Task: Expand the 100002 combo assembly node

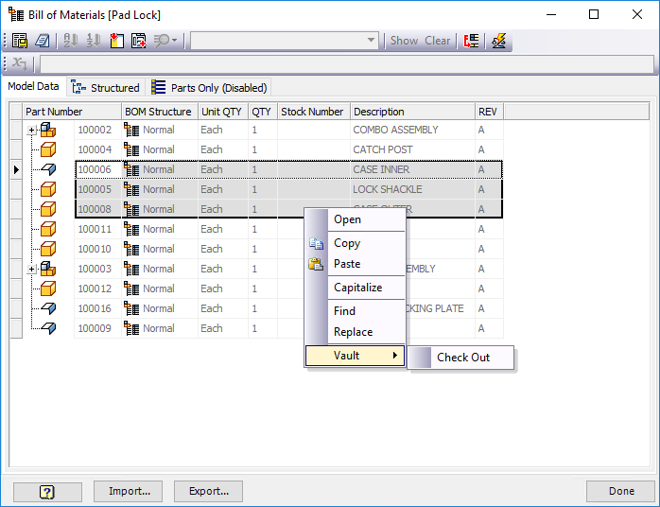Action: 32,130
